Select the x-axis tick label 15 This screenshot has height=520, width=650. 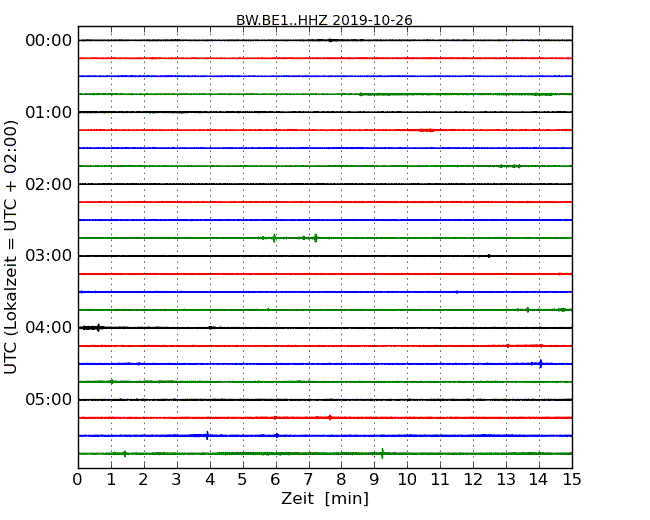pos(572,480)
